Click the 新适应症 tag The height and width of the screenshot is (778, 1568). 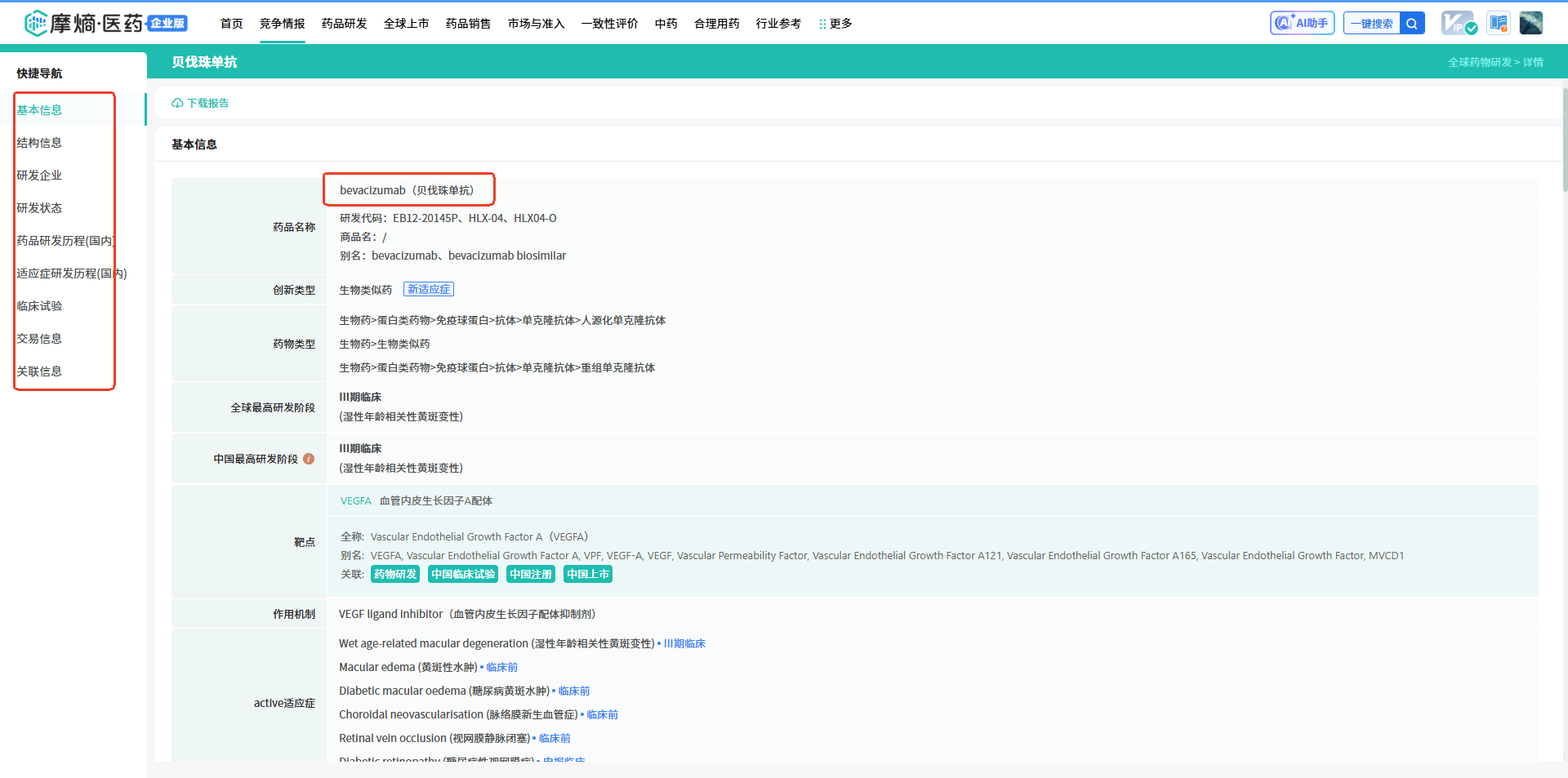pos(429,290)
